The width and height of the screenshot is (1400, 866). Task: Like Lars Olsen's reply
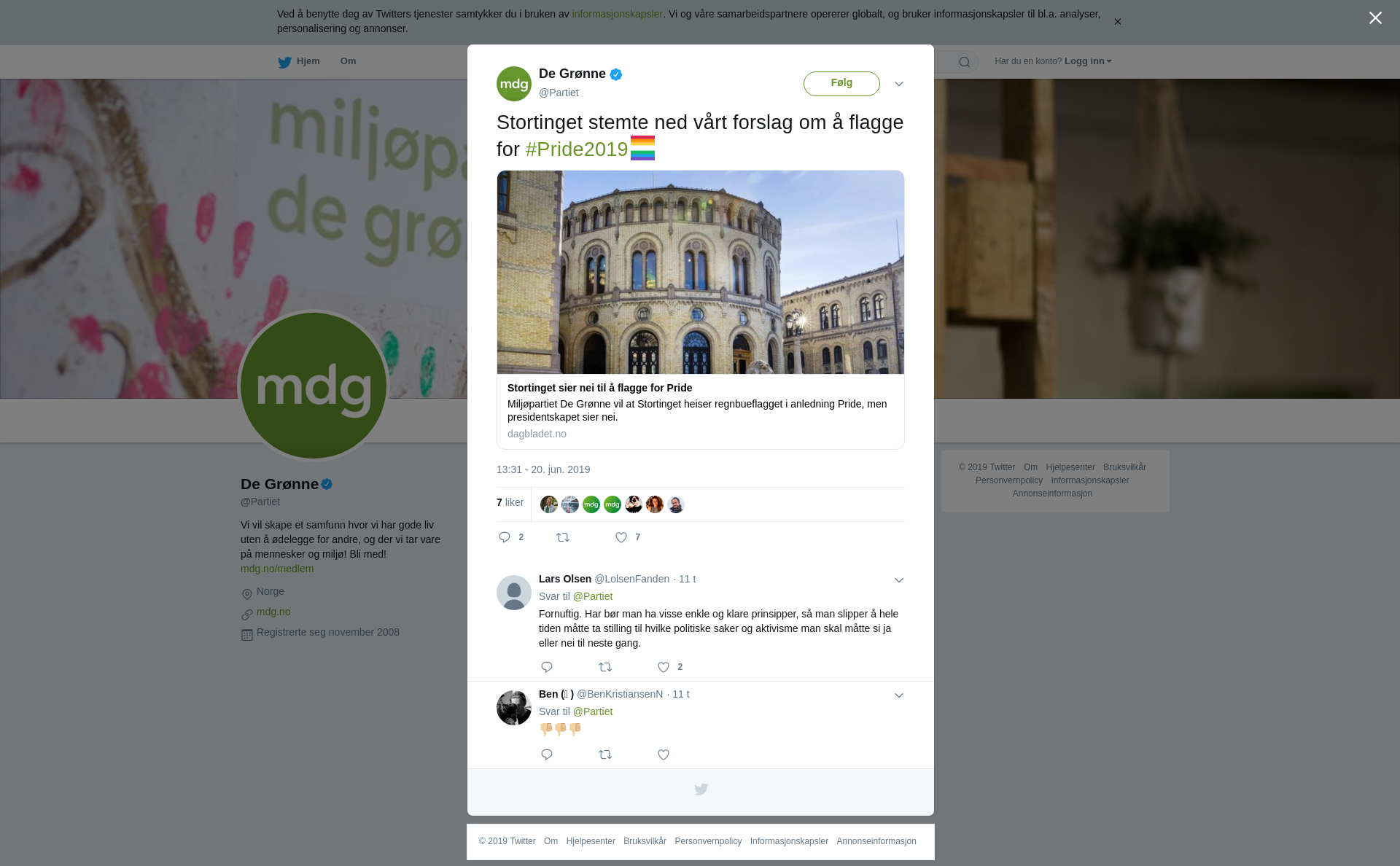(664, 667)
